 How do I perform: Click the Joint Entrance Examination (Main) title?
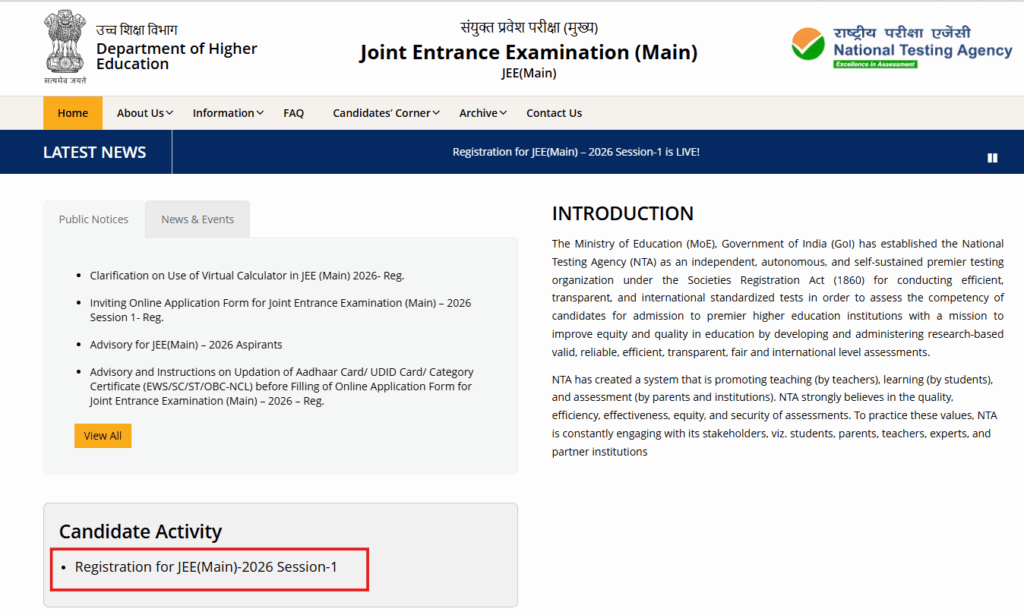pyautogui.click(x=528, y=53)
